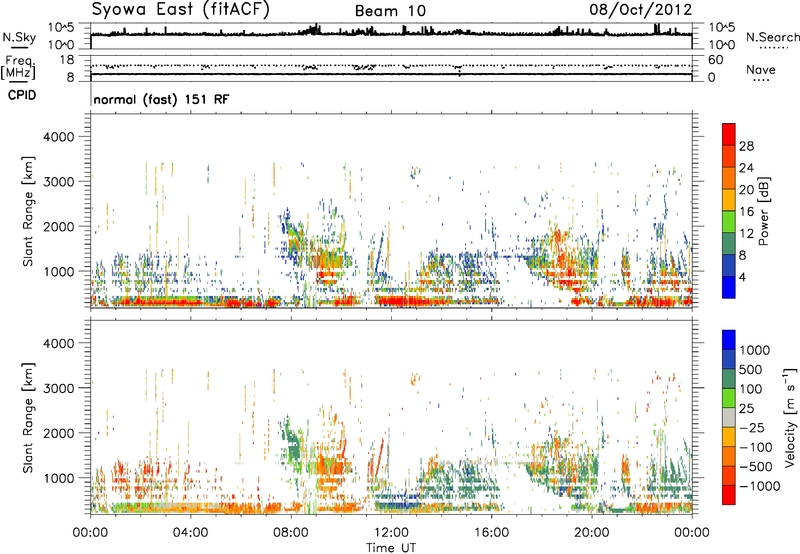Click the '08:00' time axis tick label

coord(291,533)
